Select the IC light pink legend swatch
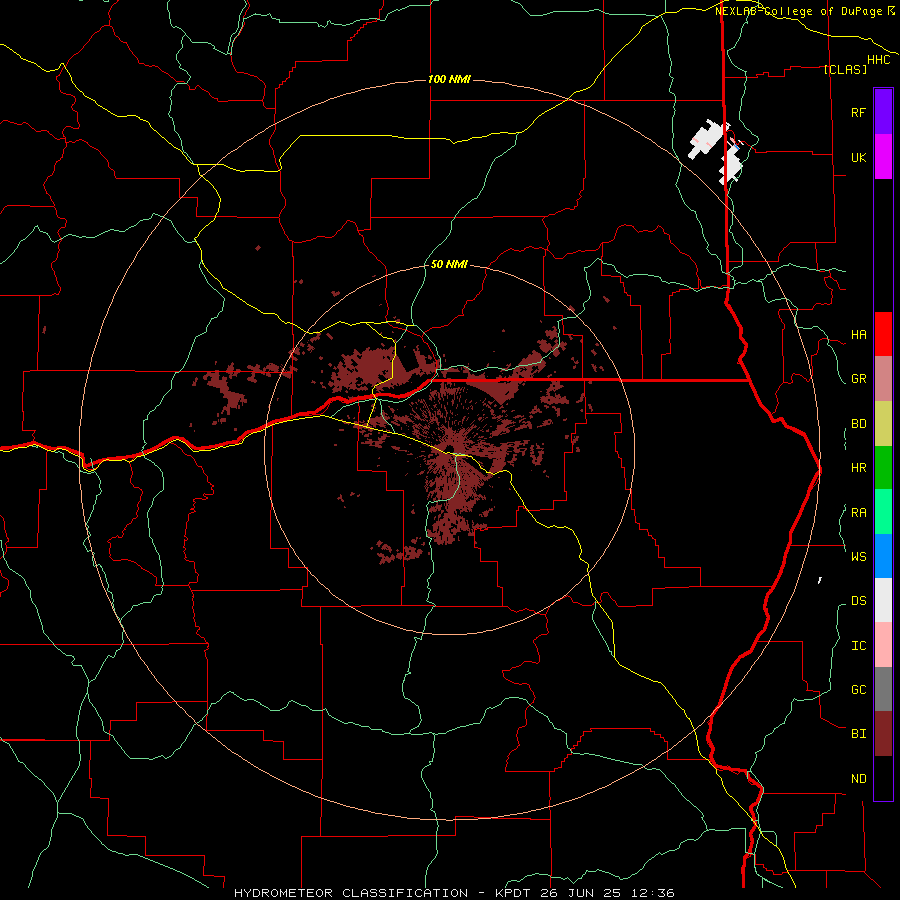Viewport: 900px width, 900px height. [883, 645]
